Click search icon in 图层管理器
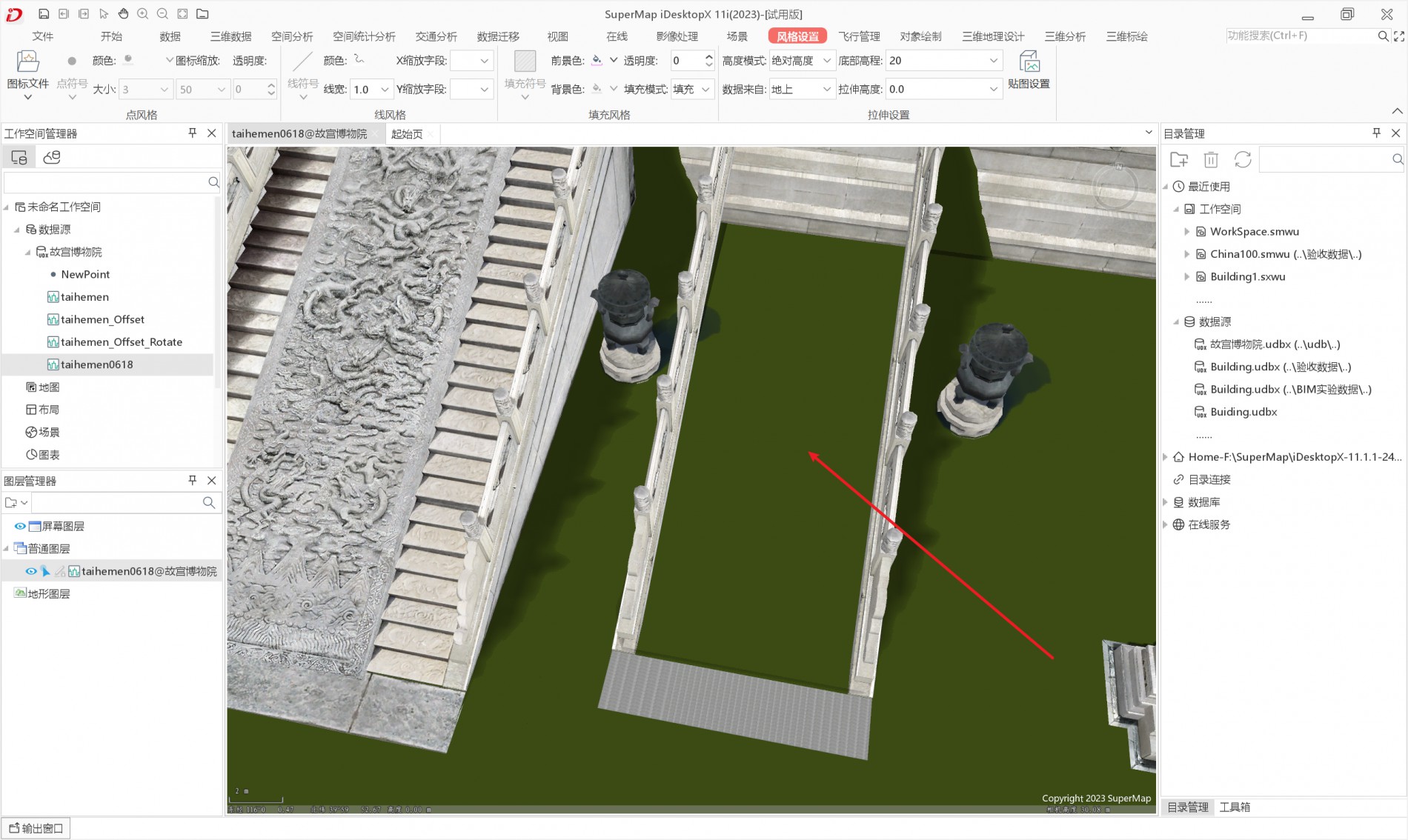The image size is (1408, 840). (209, 503)
